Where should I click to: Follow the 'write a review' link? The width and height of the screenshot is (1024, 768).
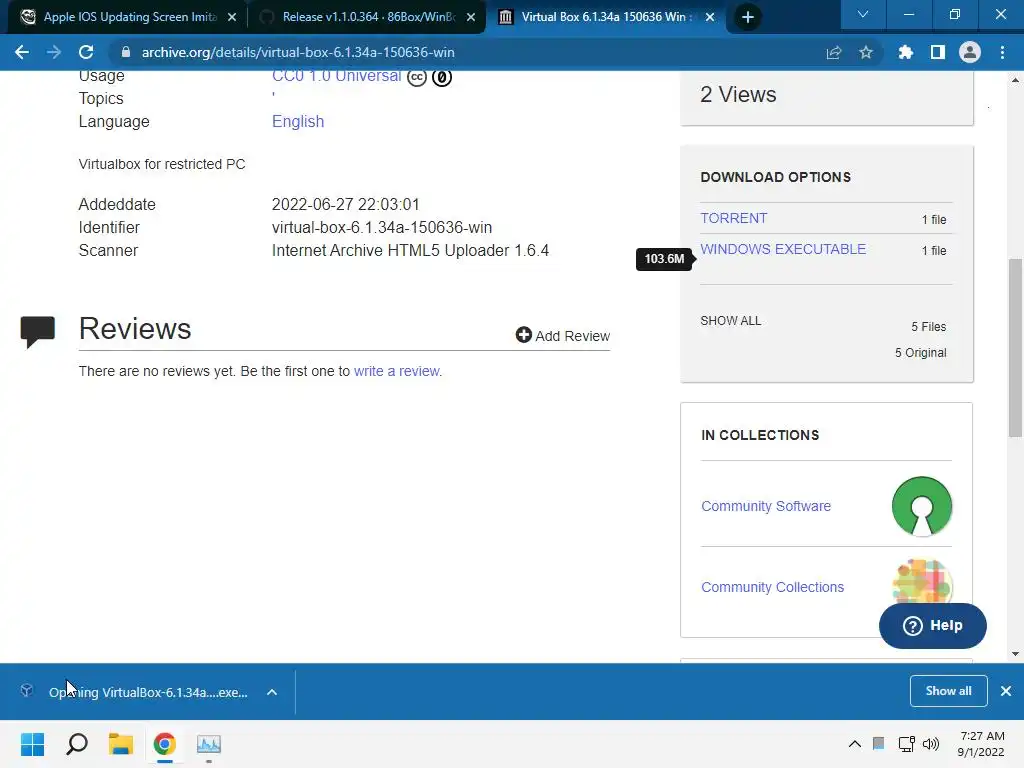coord(397,371)
